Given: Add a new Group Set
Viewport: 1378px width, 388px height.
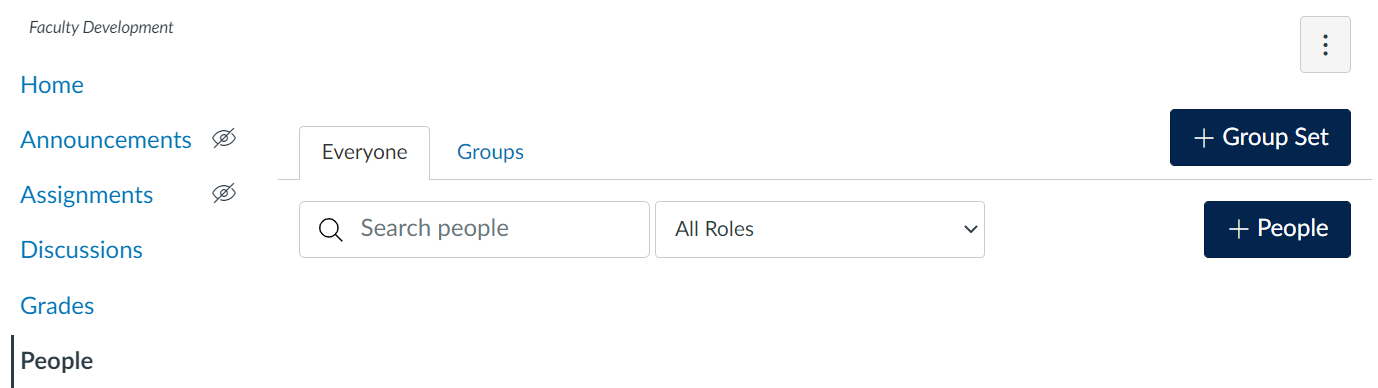Looking at the screenshot, I should coord(1260,137).
